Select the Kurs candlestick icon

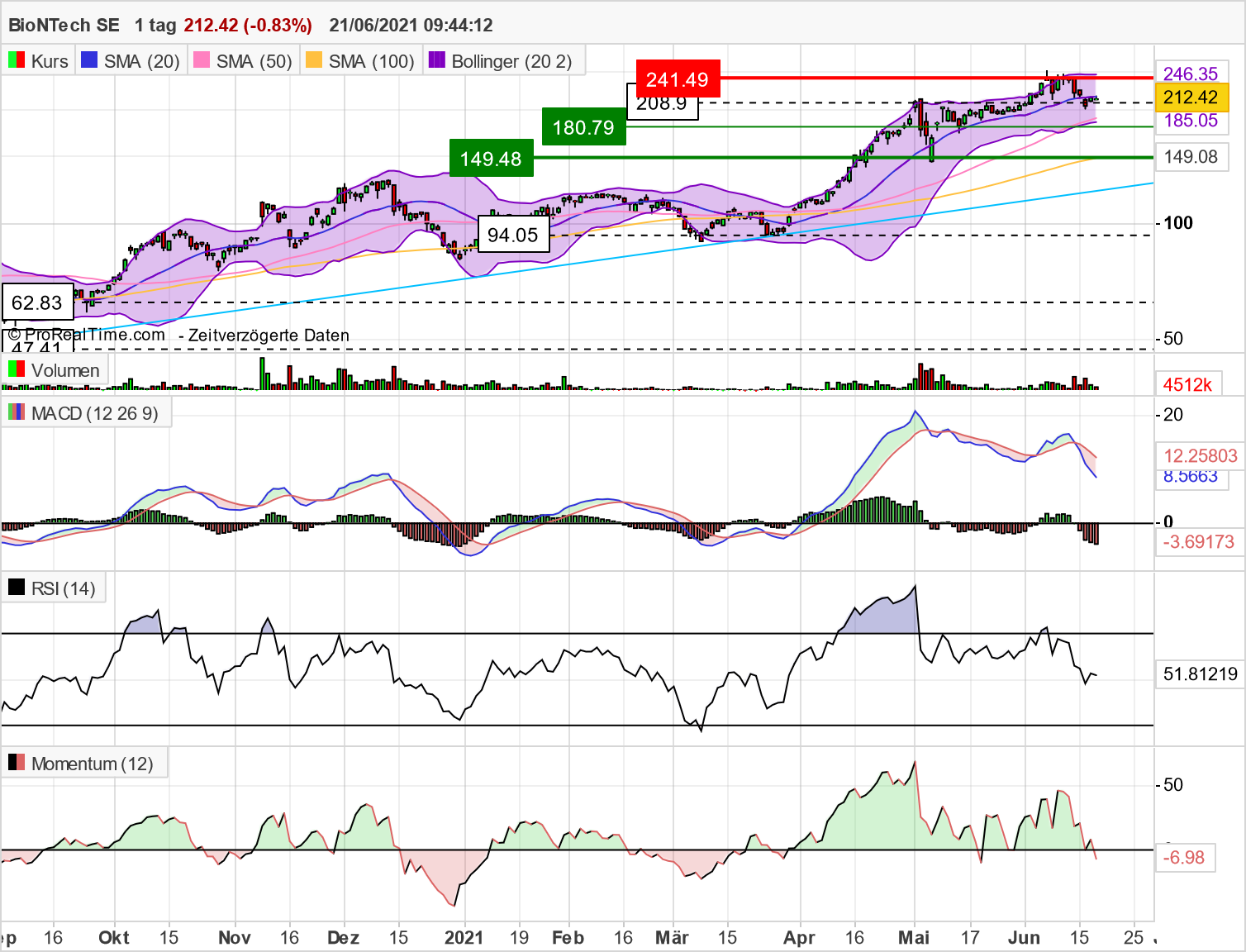tap(15, 60)
